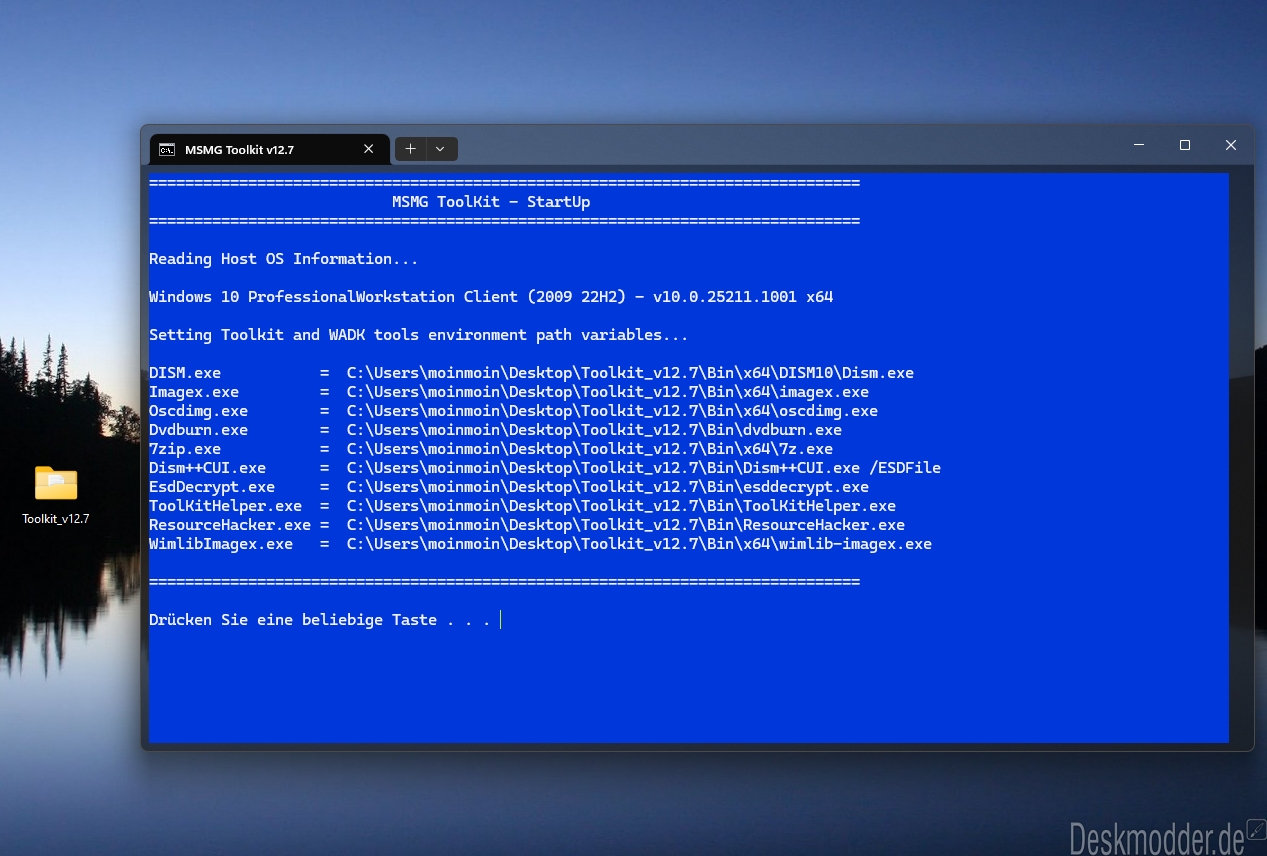Click the 7zip.exe path line
Viewport: 1267px width, 856px height.
(491, 449)
